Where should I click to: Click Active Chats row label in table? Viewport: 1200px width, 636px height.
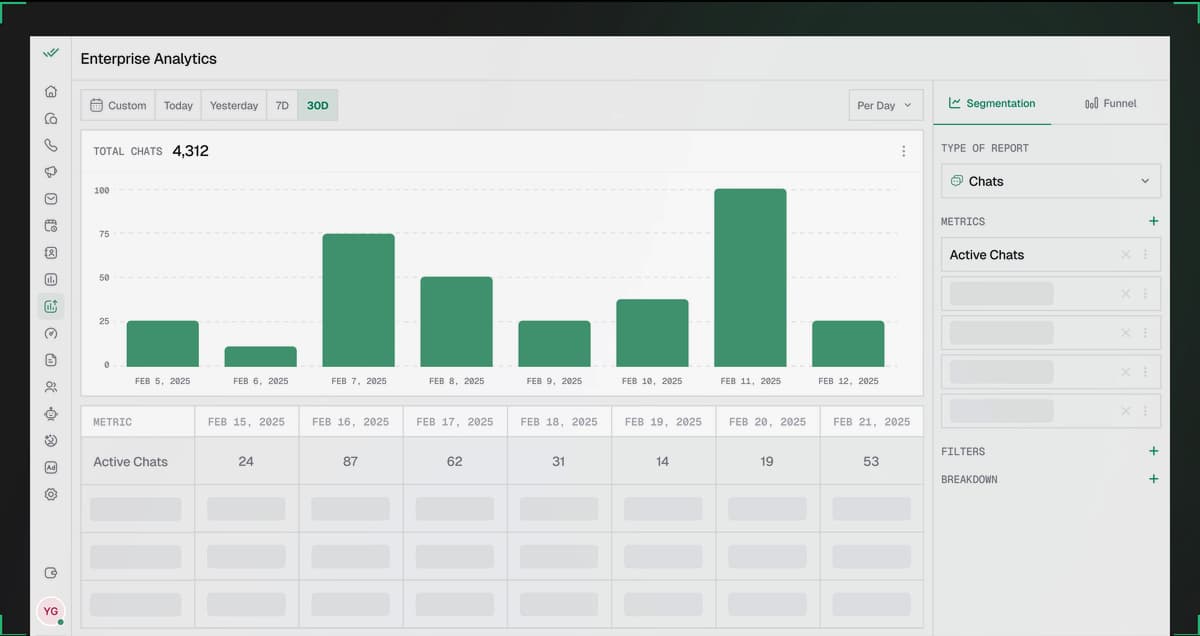[130, 462]
